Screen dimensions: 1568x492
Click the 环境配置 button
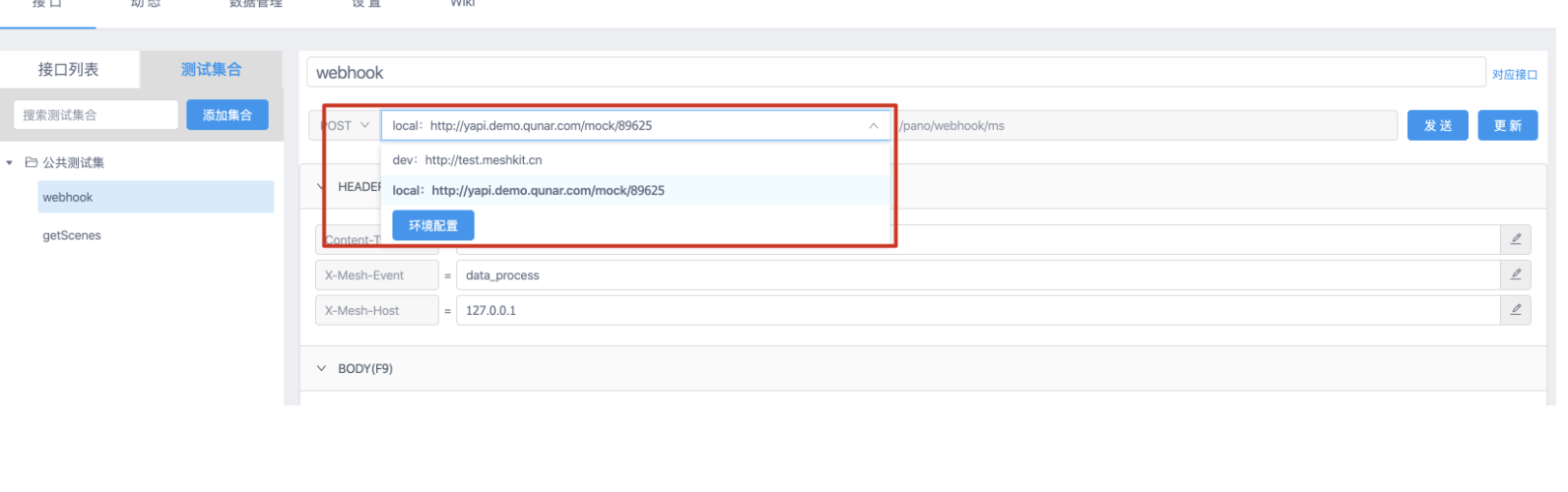pos(433,225)
